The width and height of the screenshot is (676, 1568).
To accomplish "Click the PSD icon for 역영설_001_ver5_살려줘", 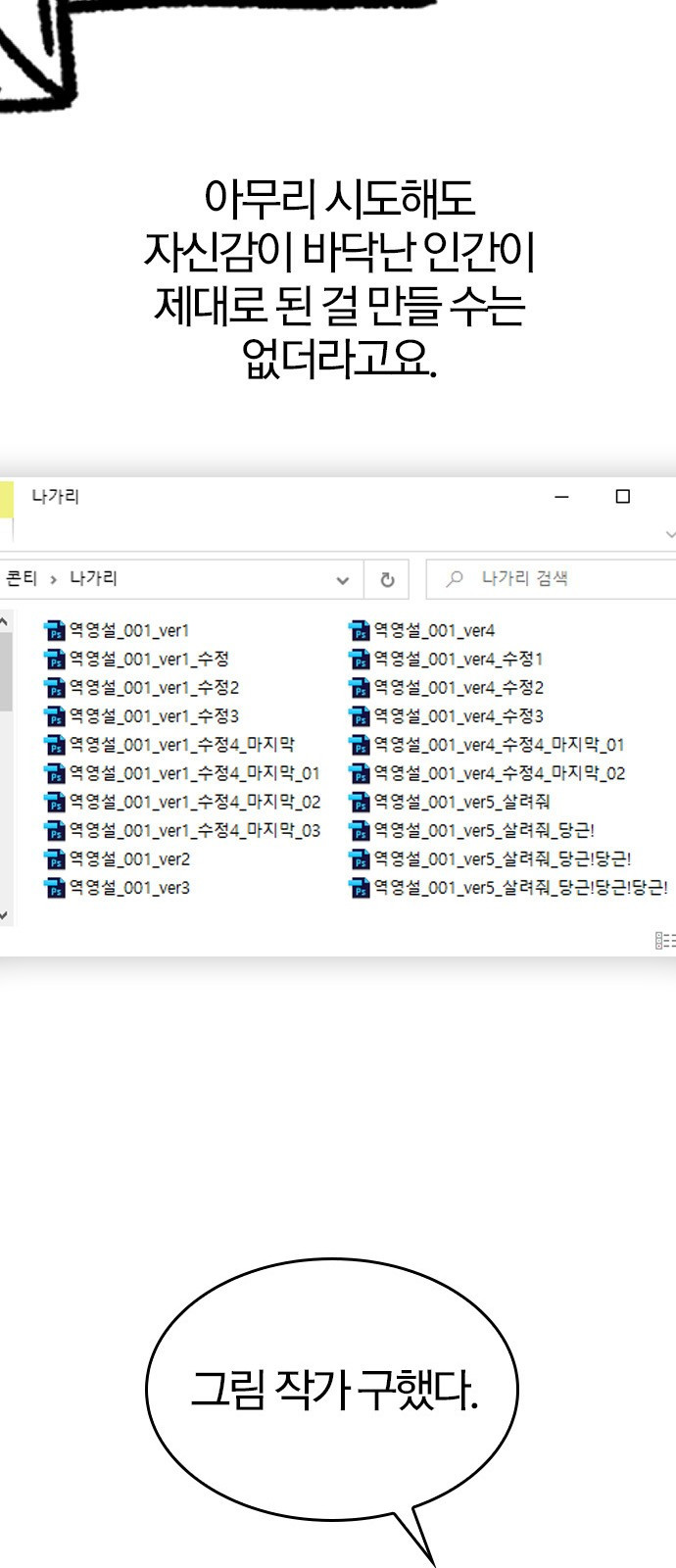I will [x=360, y=803].
